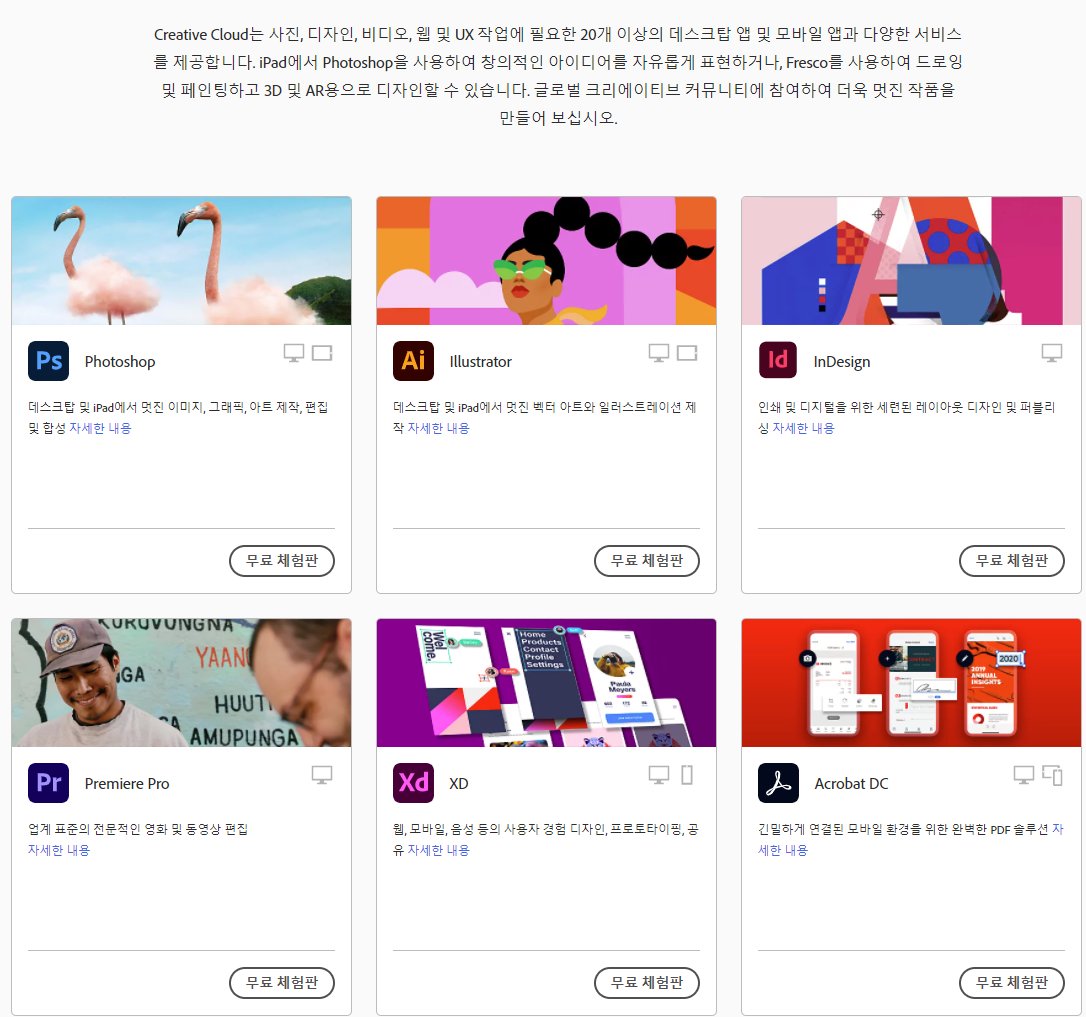This screenshot has width=1086, height=1017.
Task: Start the Acrobat DC 무료 체험판 free trial
Action: [x=1012, y=982]
